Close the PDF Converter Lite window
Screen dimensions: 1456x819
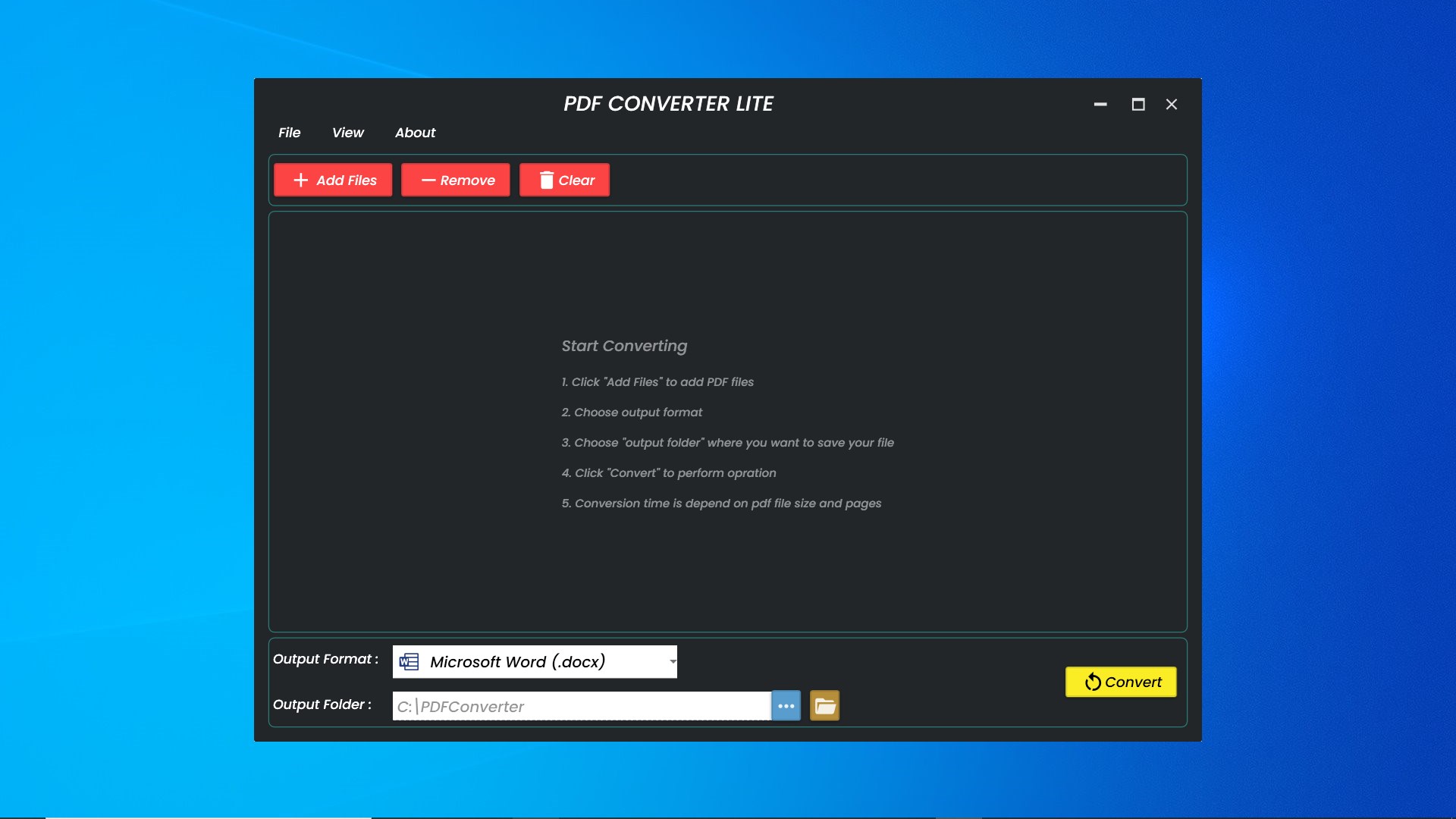(1172, 105)
